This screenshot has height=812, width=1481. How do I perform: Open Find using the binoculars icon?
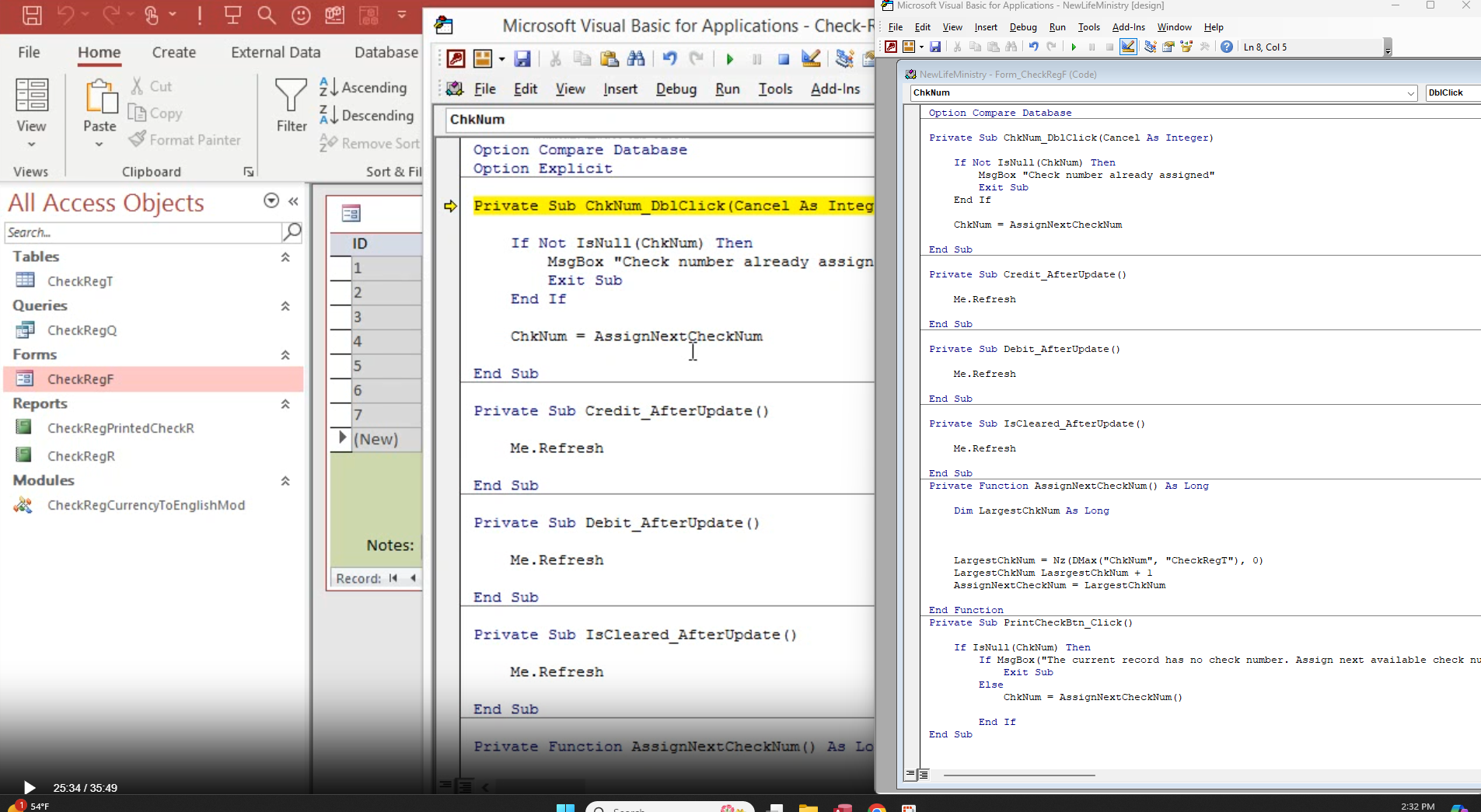pyautogui.click(x=1011, y=47)
